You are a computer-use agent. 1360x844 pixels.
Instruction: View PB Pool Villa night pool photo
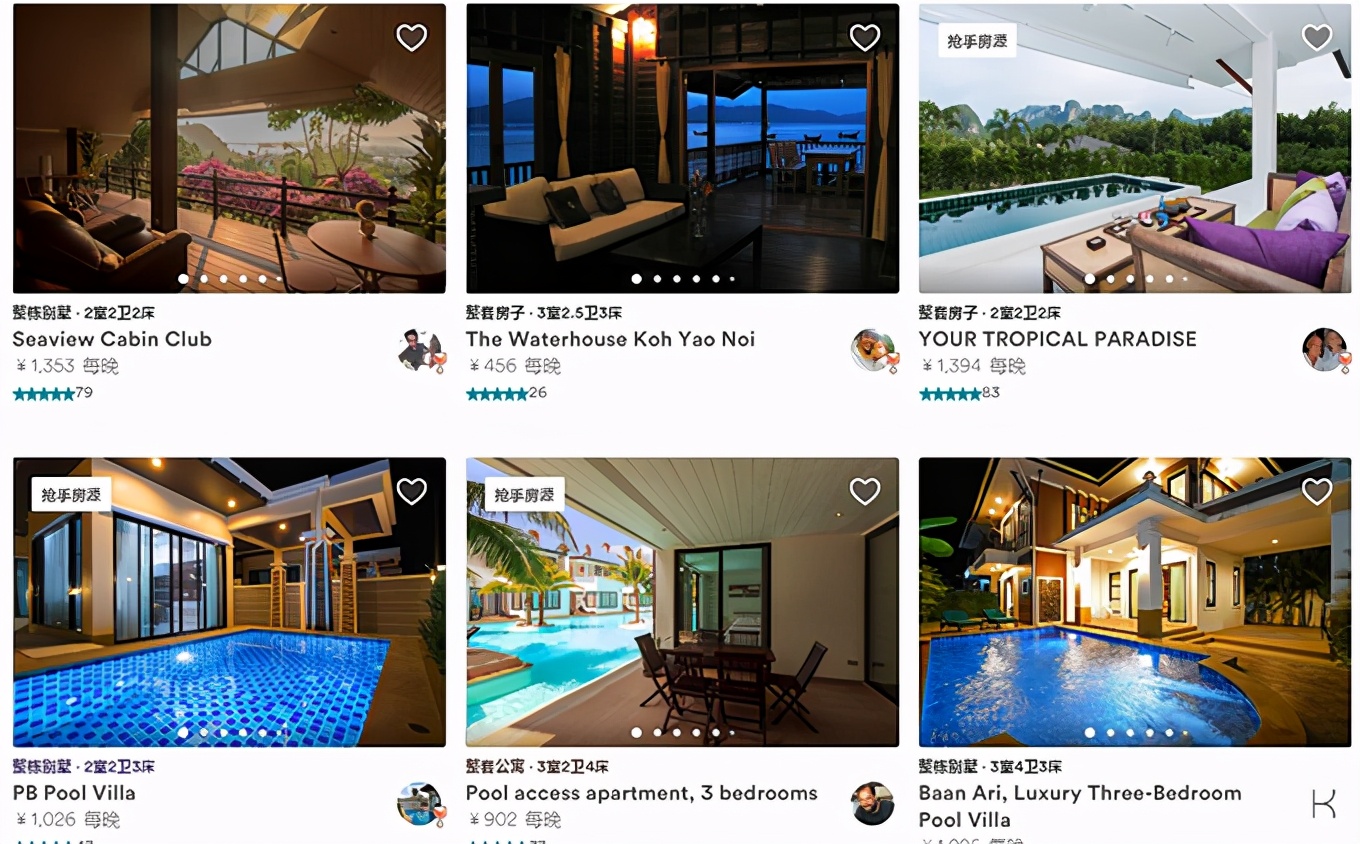coord(229,602)
